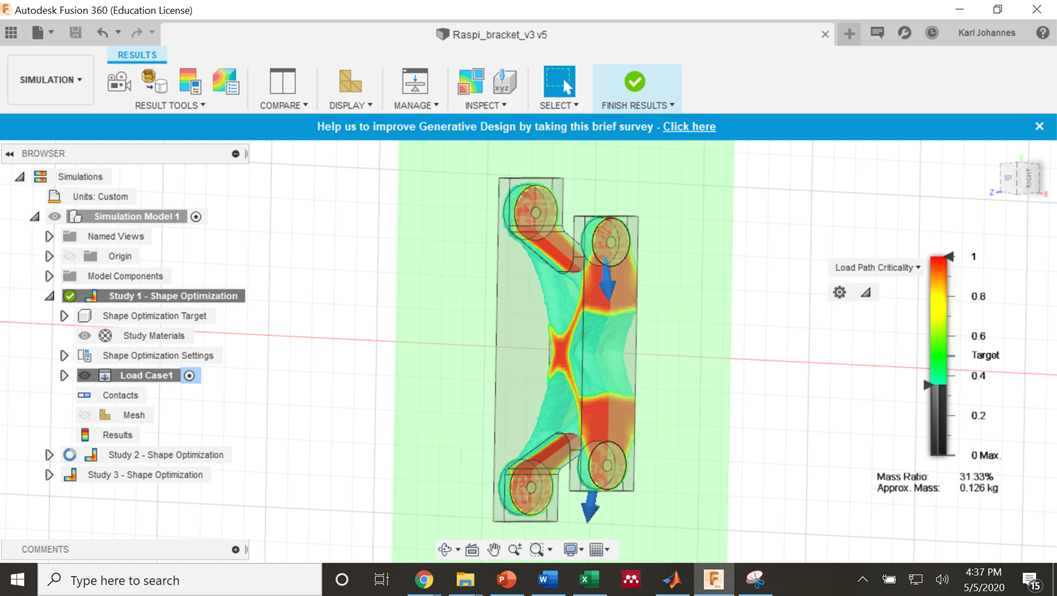Screen dimensions: 1057x596
Task: Toggle visibility of Load Case1
Action: [84, 375]
